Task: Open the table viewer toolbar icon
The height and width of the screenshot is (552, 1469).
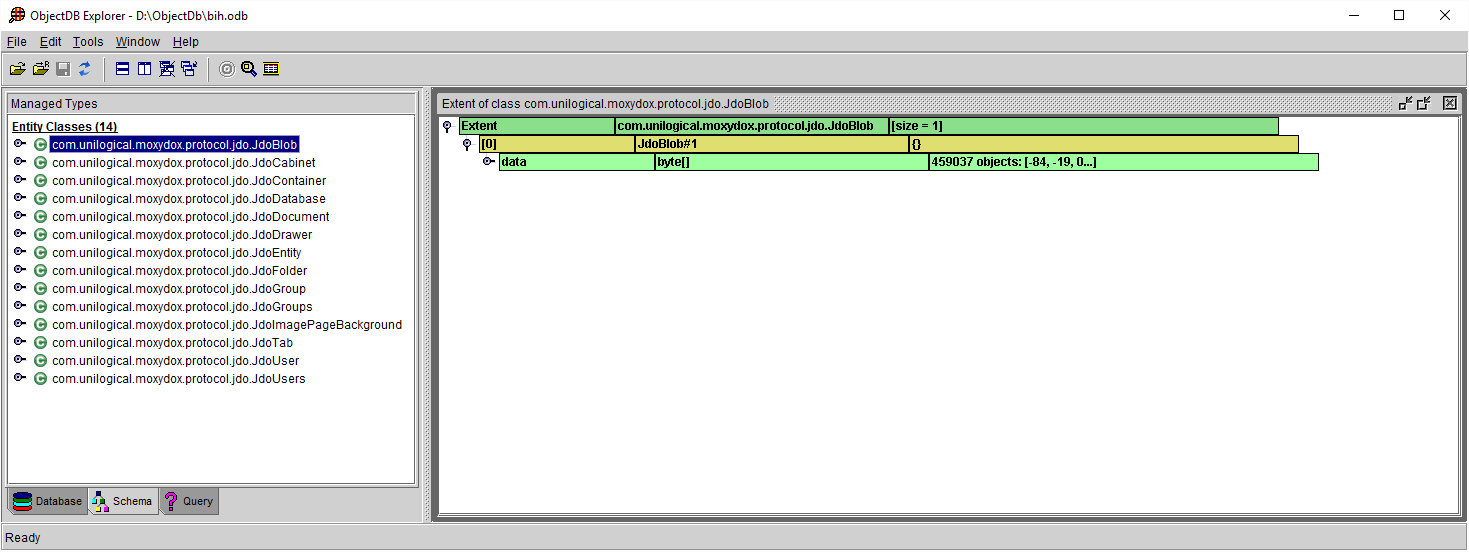Action: [x=271, y=69]
